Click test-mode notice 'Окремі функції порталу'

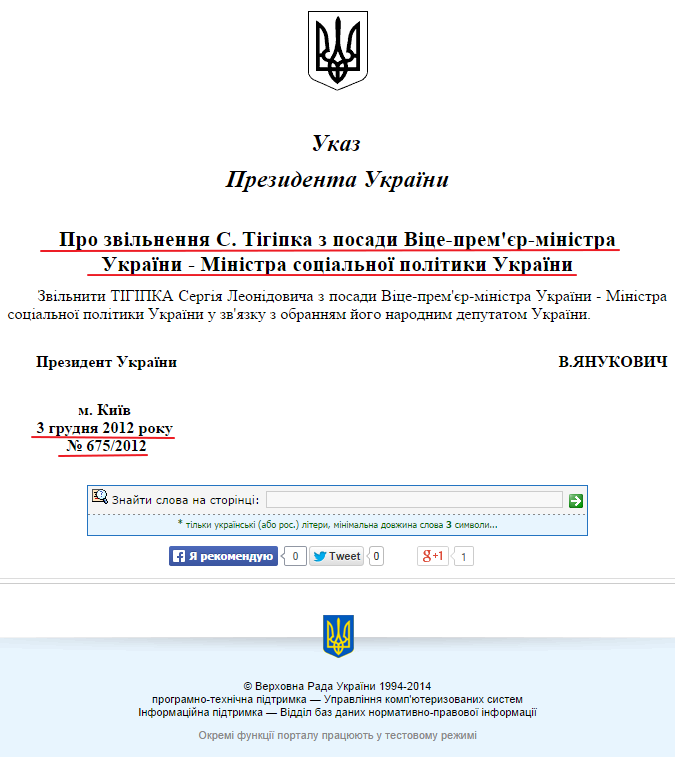tap(337, 735)
